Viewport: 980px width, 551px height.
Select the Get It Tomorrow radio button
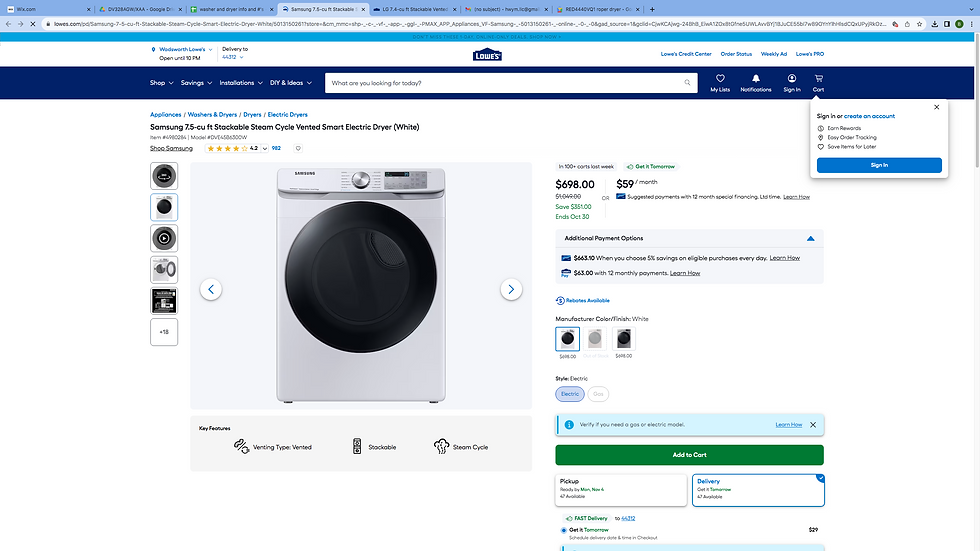563,530
